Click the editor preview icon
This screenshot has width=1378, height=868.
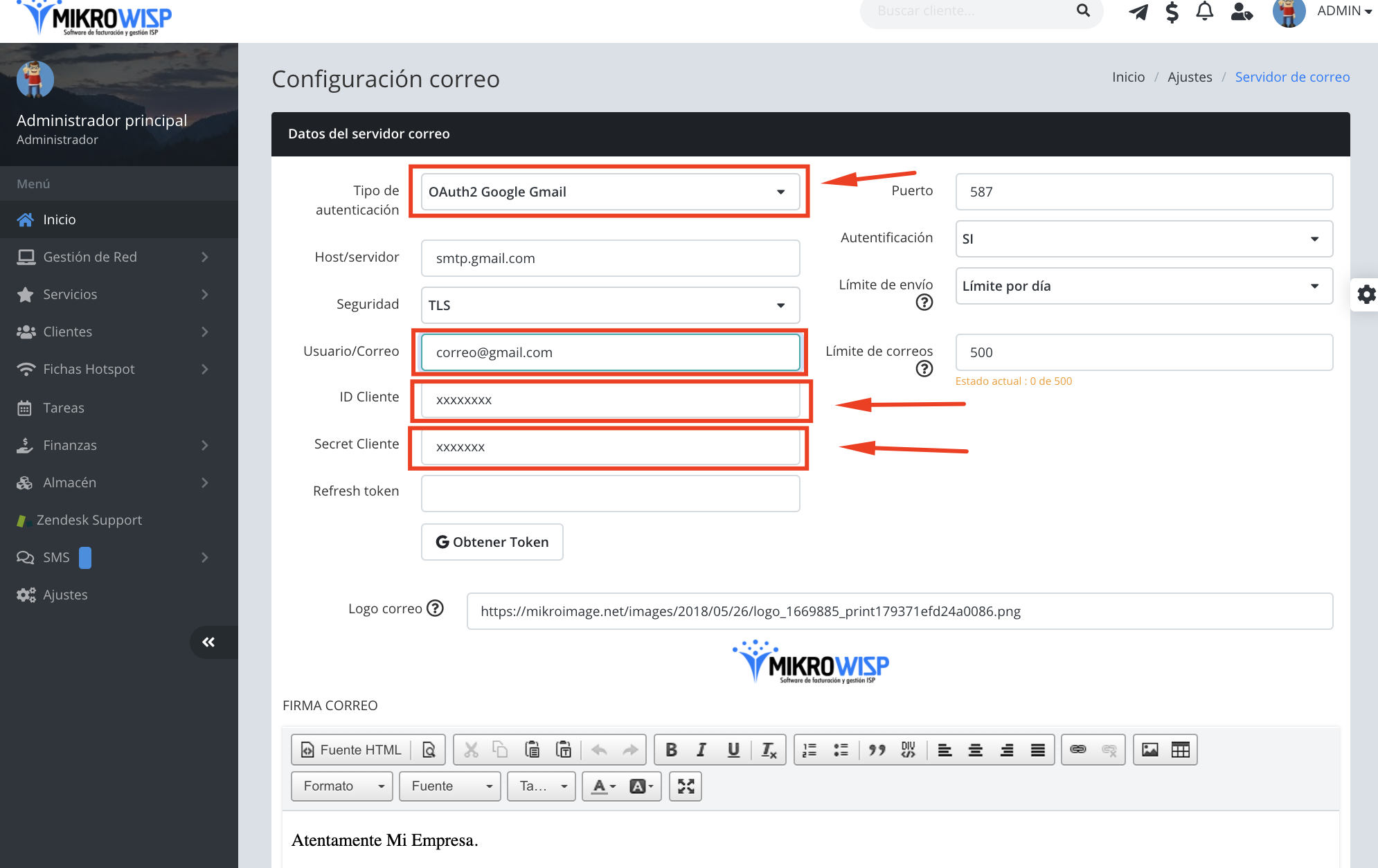click(x=429, y=750)
